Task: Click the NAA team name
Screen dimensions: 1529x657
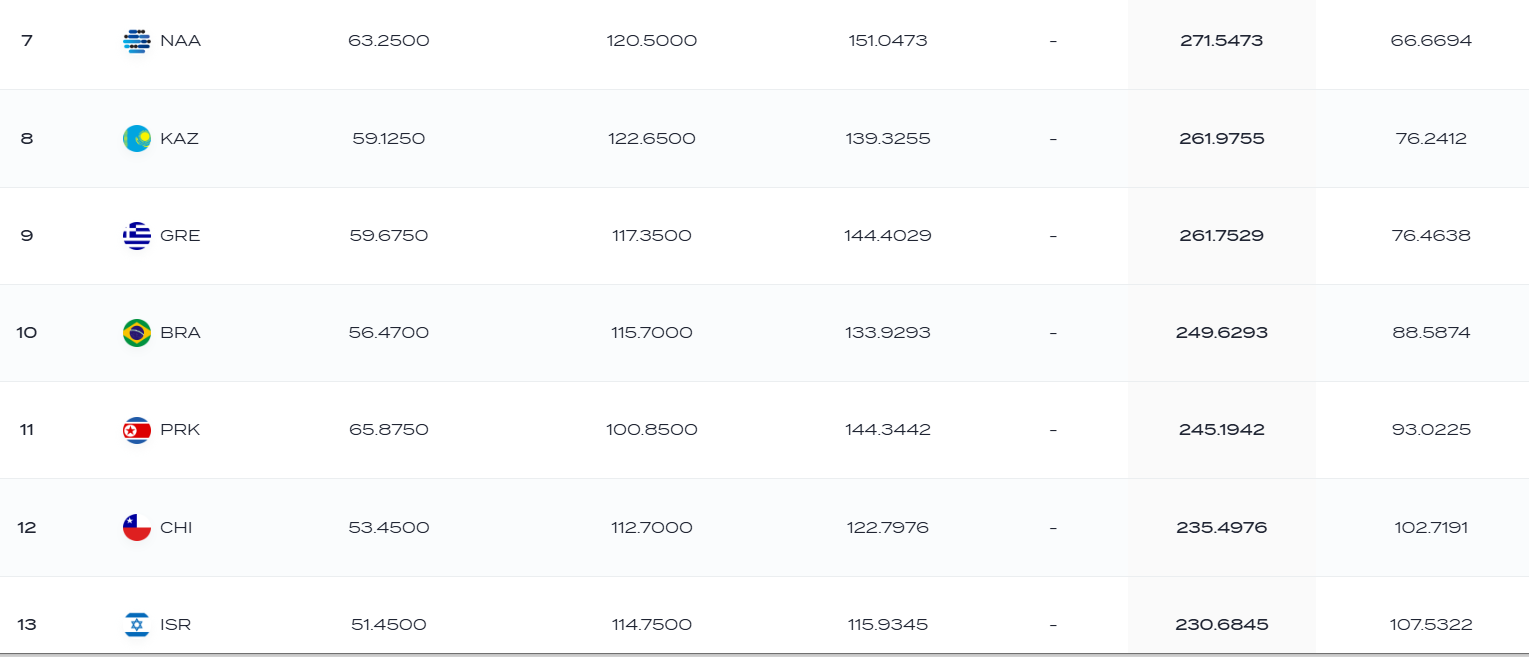Action: tap(180, 41)
